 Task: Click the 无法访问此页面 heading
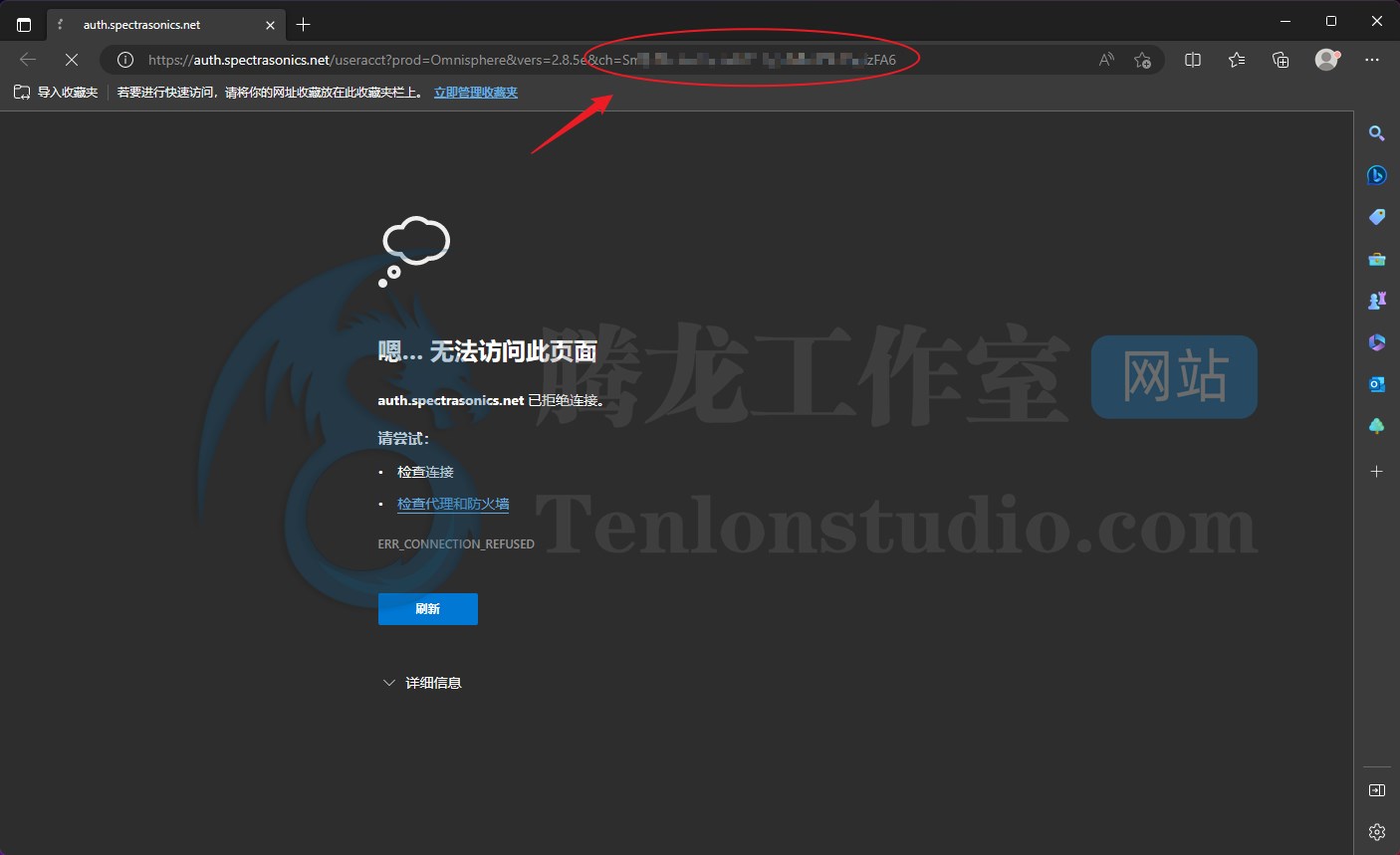[x=513, y=351]
